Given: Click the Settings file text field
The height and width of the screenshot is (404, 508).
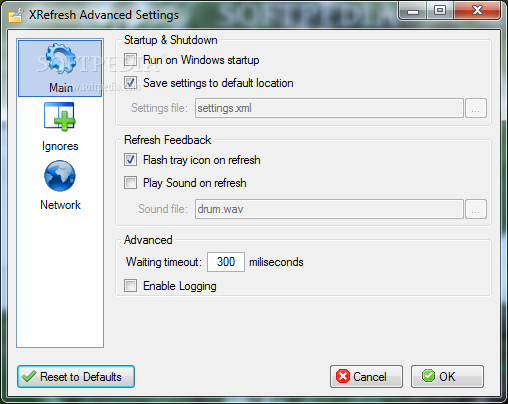Looking at the screenshot, I should click(x=329, y=108).
